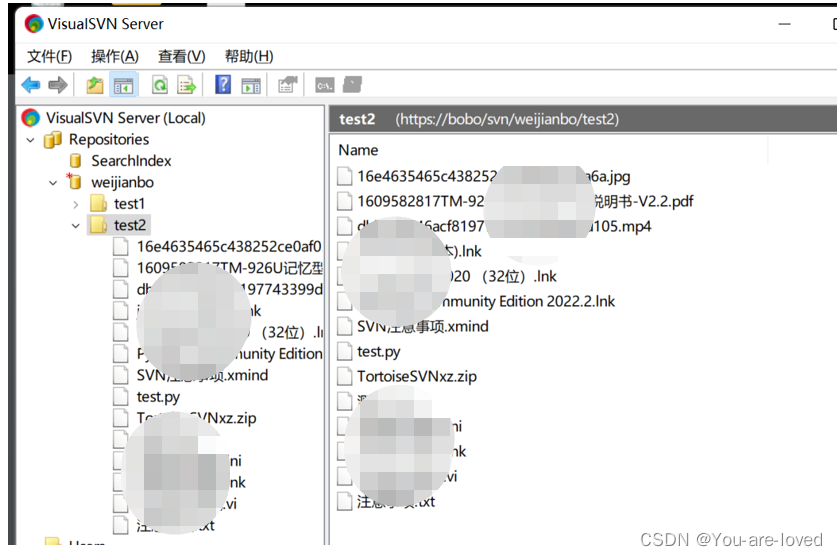Select VisualSVN Server (Local) root node
The width and height of the screenshot is (837, 556).
point(125,118)
